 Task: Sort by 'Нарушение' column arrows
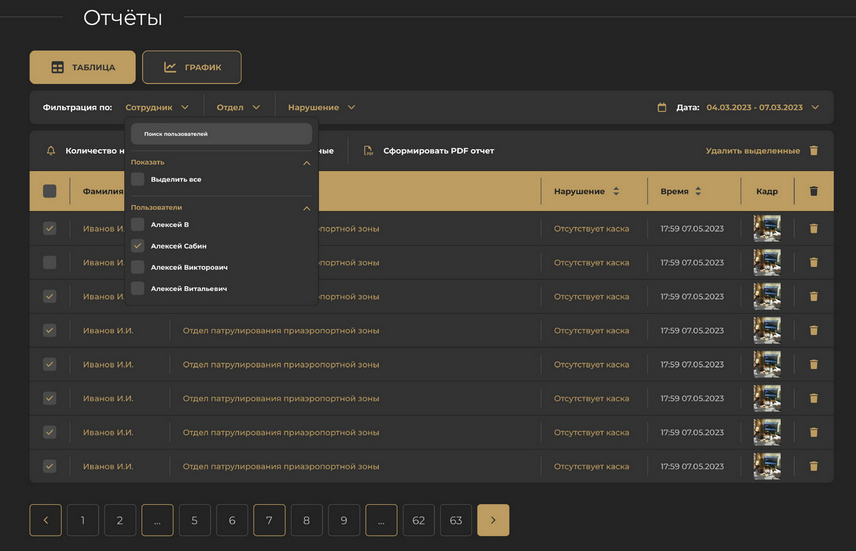point(616,191)
